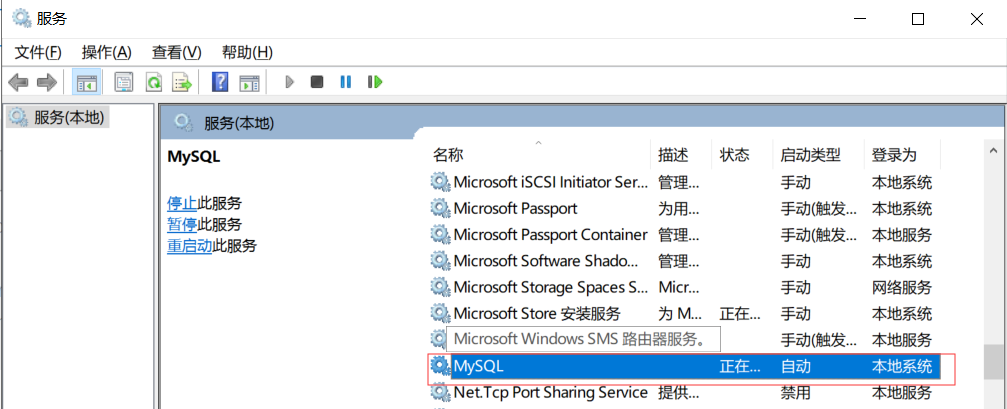Screen dimensions: 1007x409
Task: Click gear icon of Microsoft Storage Spaces
Action: pyautogui.click(x=439, y=288)
